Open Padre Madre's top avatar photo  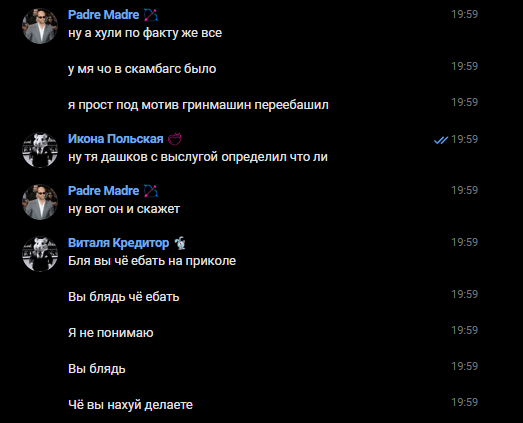[40, 26]
